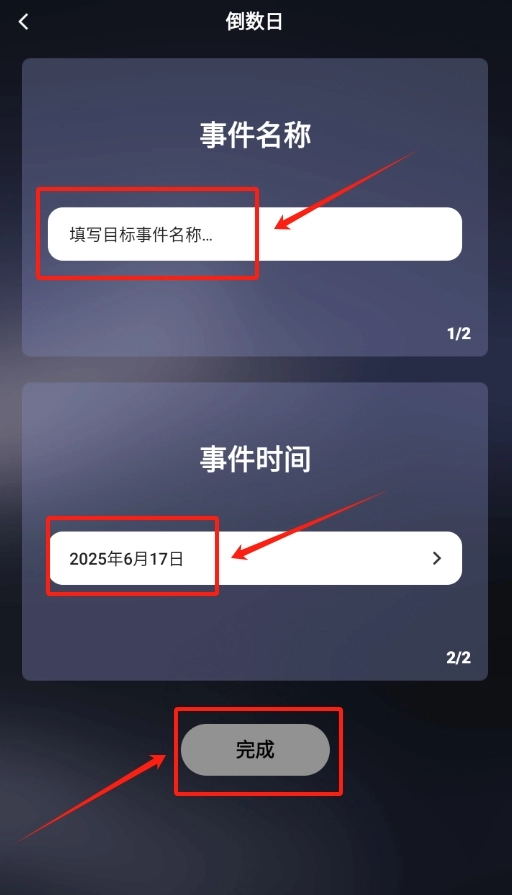Viewport: 512px width, 895px height.
Task: Click the 2025年6月17日 date text
Action: coord(126,559)
